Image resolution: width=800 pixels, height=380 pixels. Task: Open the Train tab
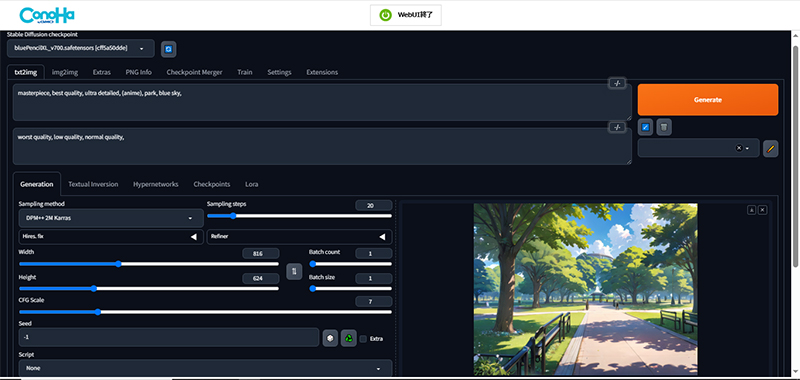pos(244,72)
